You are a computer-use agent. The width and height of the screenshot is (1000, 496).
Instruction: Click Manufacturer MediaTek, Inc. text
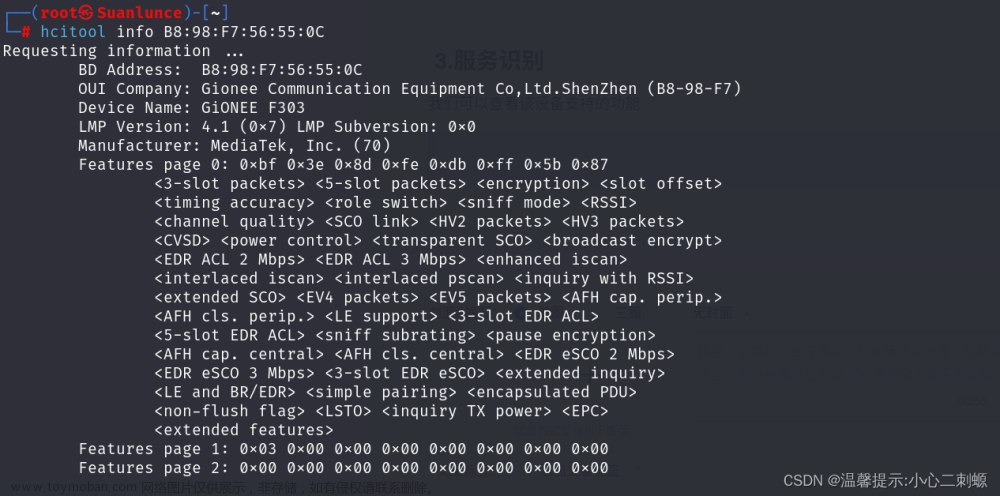[234, 145]
